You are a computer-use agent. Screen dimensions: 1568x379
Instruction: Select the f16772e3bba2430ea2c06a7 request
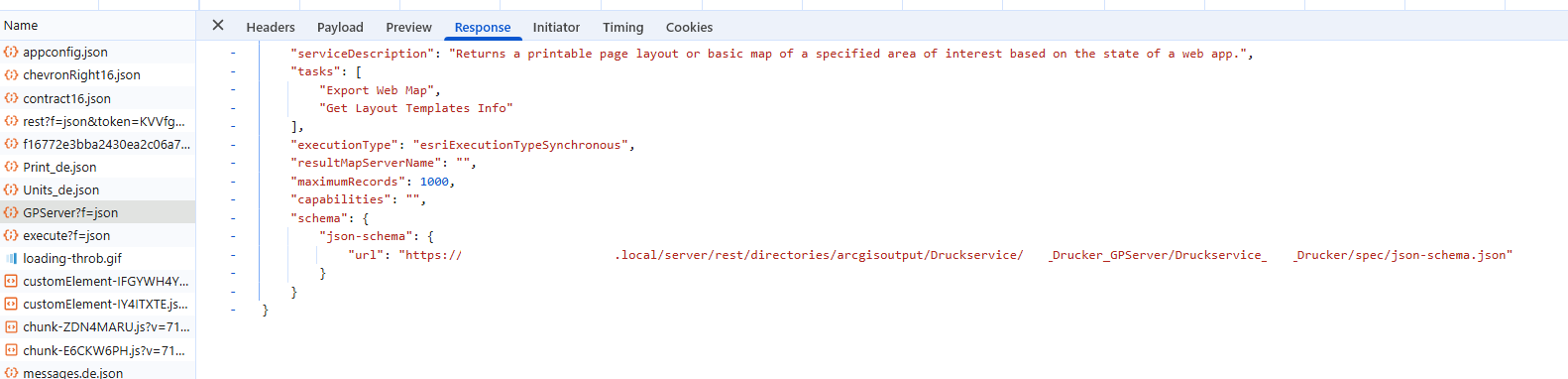97,144
